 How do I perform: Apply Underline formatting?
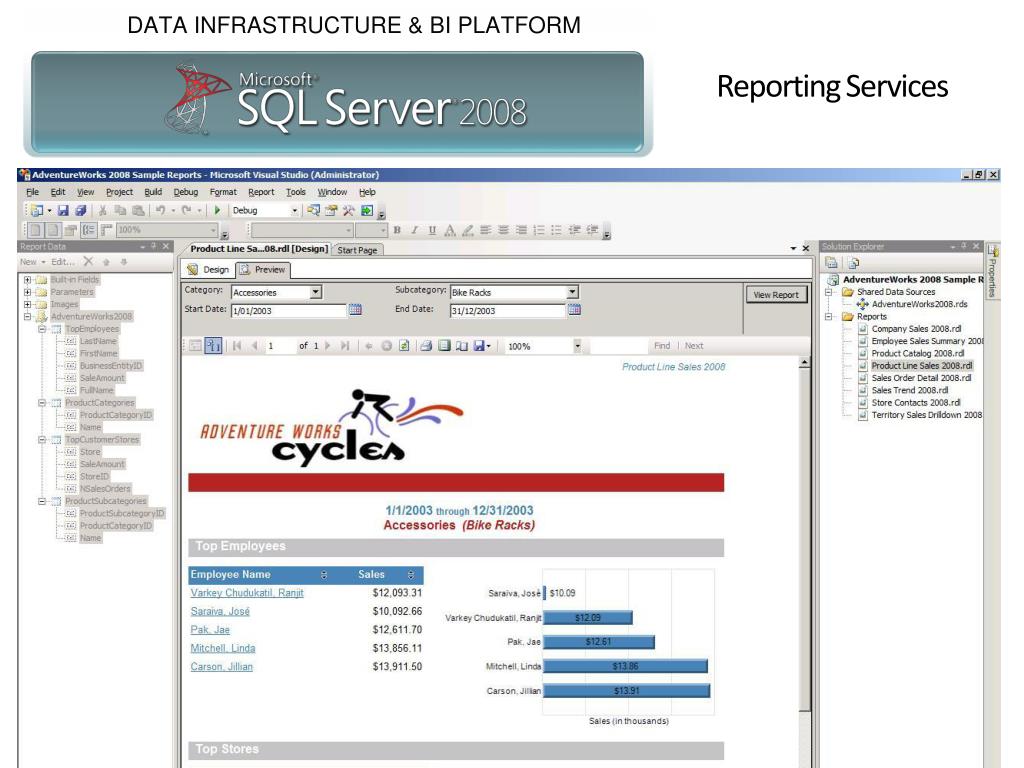(x=432, y=230)
